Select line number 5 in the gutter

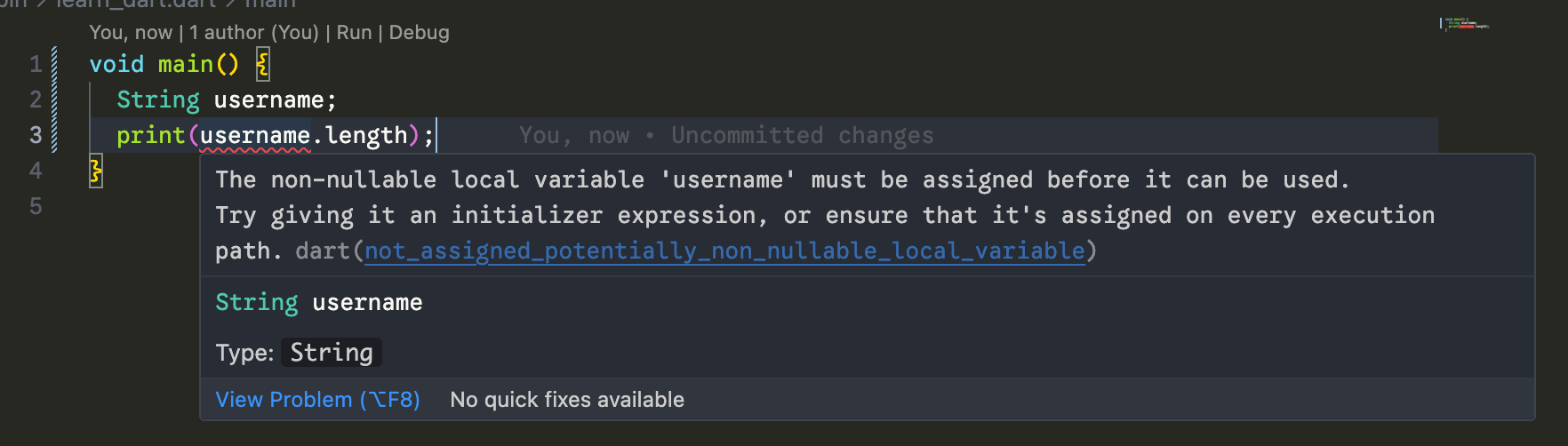[x=36, y=206]
